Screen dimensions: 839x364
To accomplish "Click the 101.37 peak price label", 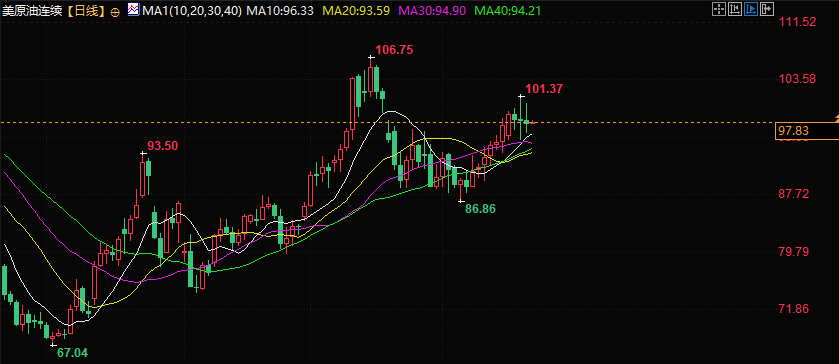I will (x=544, y=89).
